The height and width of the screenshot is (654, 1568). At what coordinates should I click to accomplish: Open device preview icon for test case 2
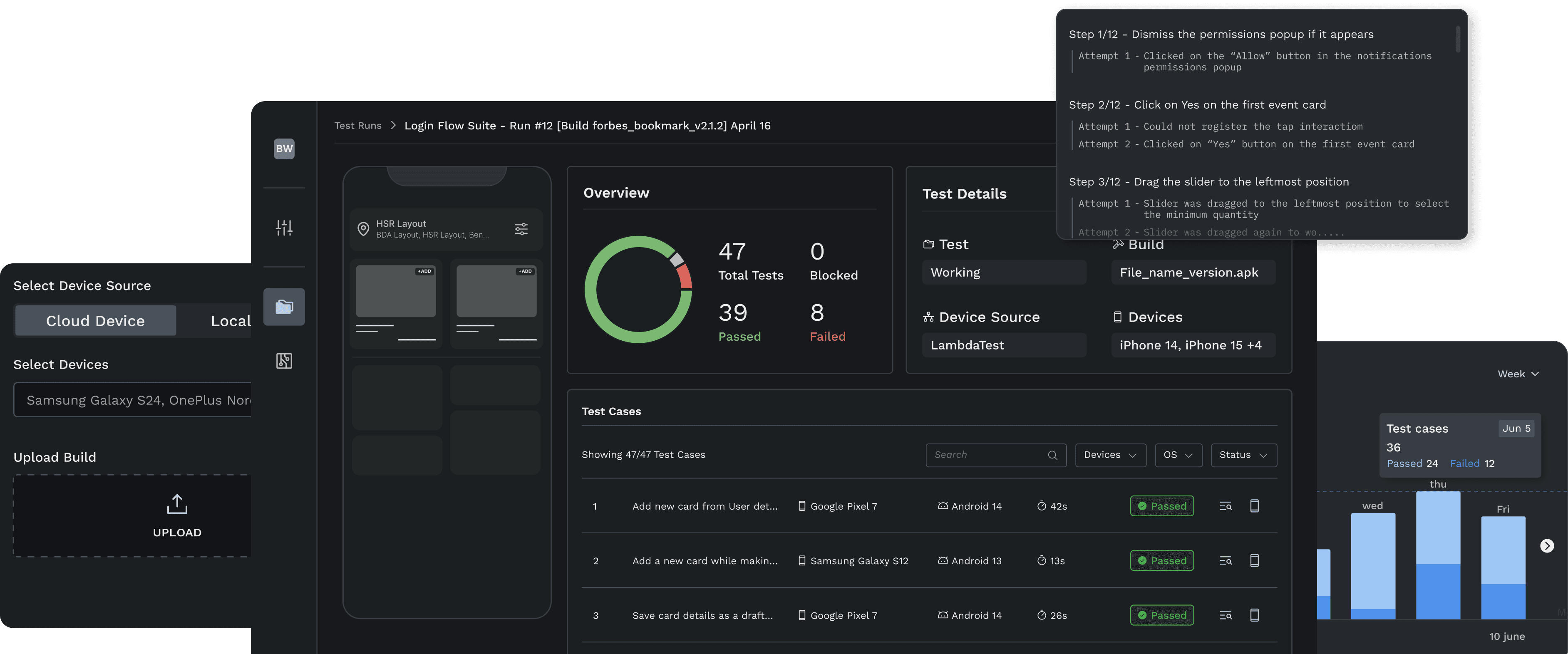click(1255, 561)
